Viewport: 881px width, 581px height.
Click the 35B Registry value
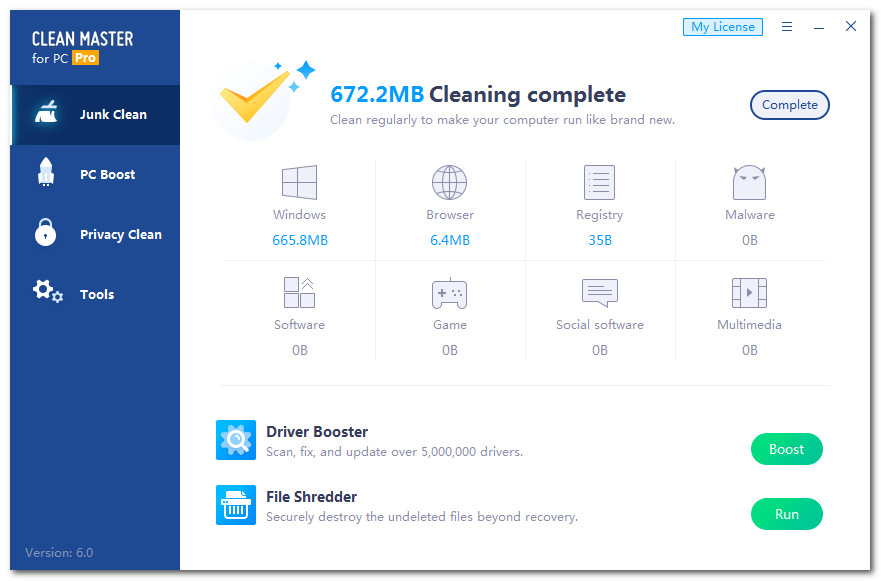(600, 240)
